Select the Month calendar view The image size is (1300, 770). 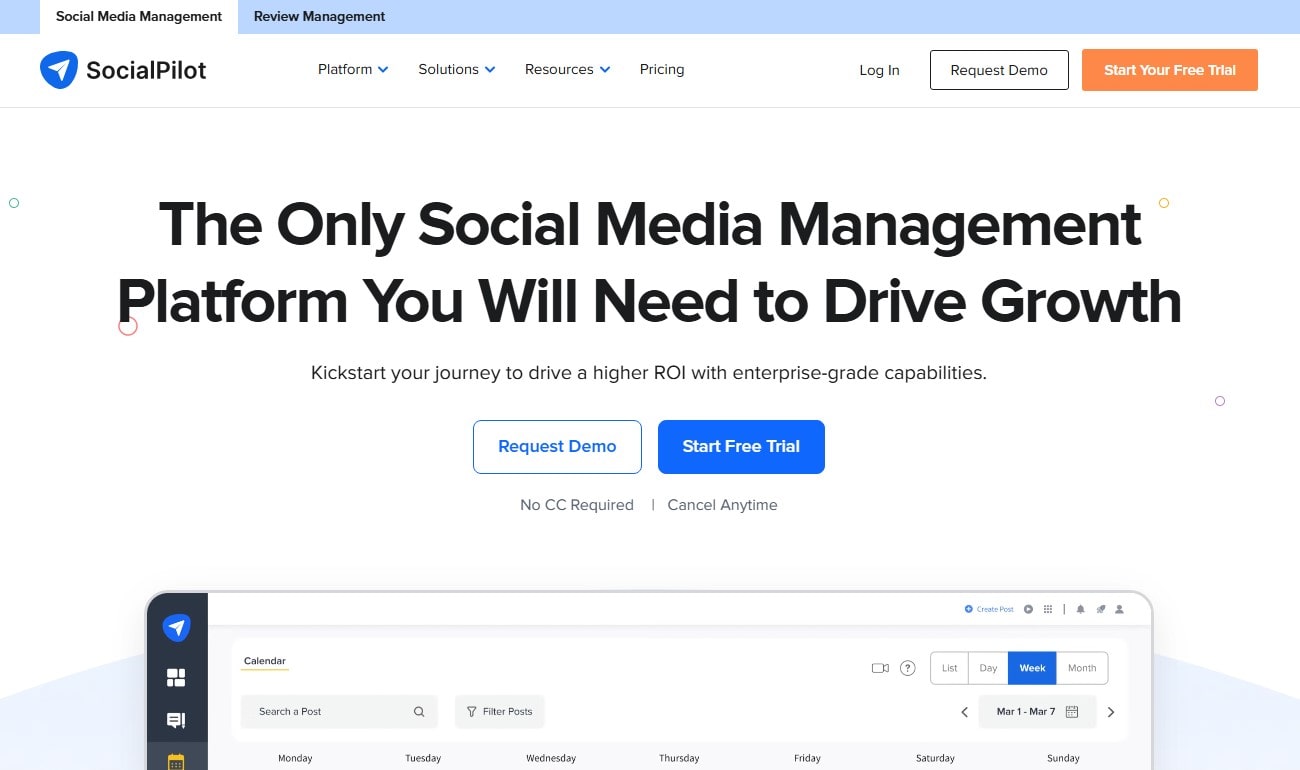click(x=1082, y=668)
